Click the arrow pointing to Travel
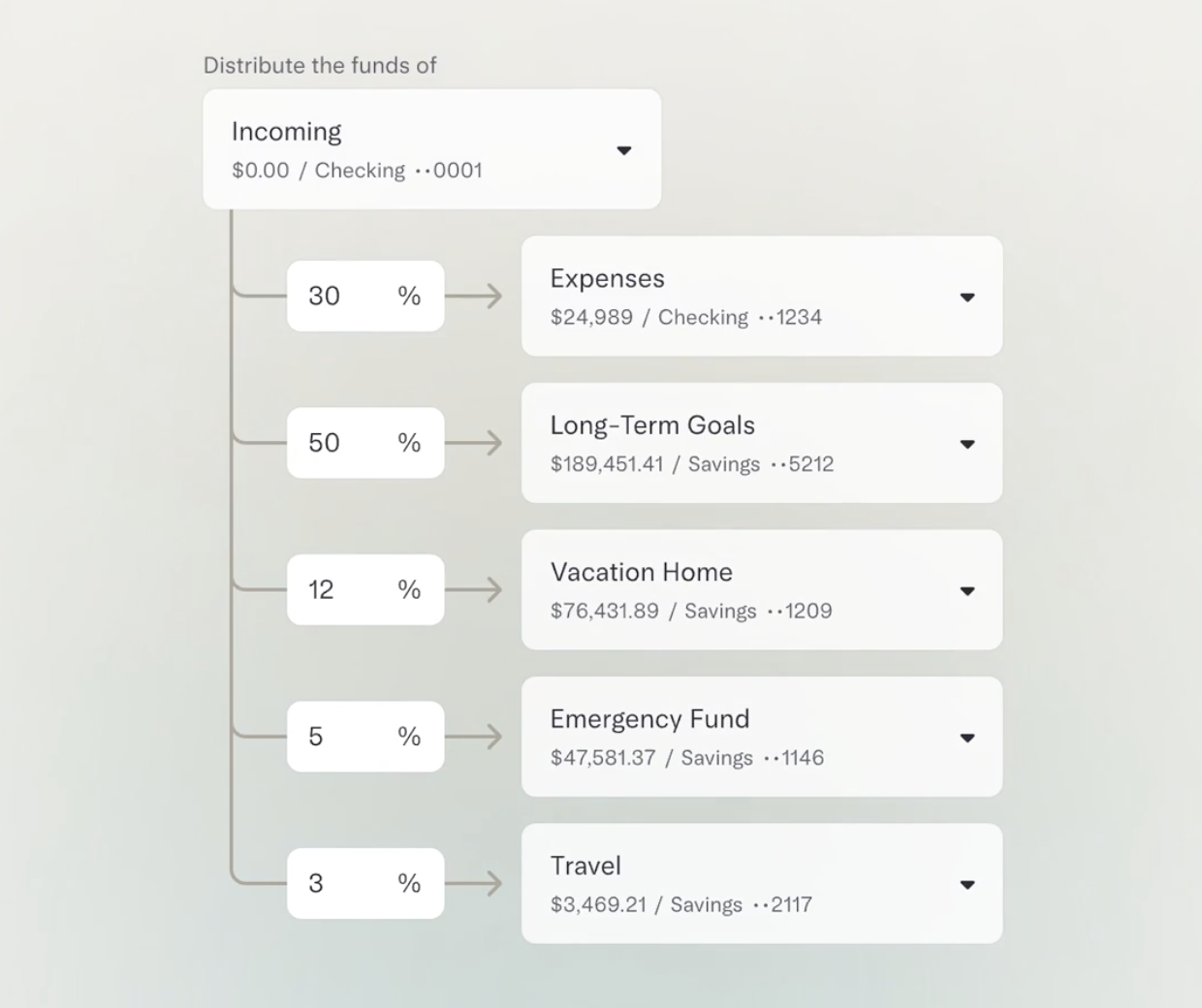 (x=475, y=883)
